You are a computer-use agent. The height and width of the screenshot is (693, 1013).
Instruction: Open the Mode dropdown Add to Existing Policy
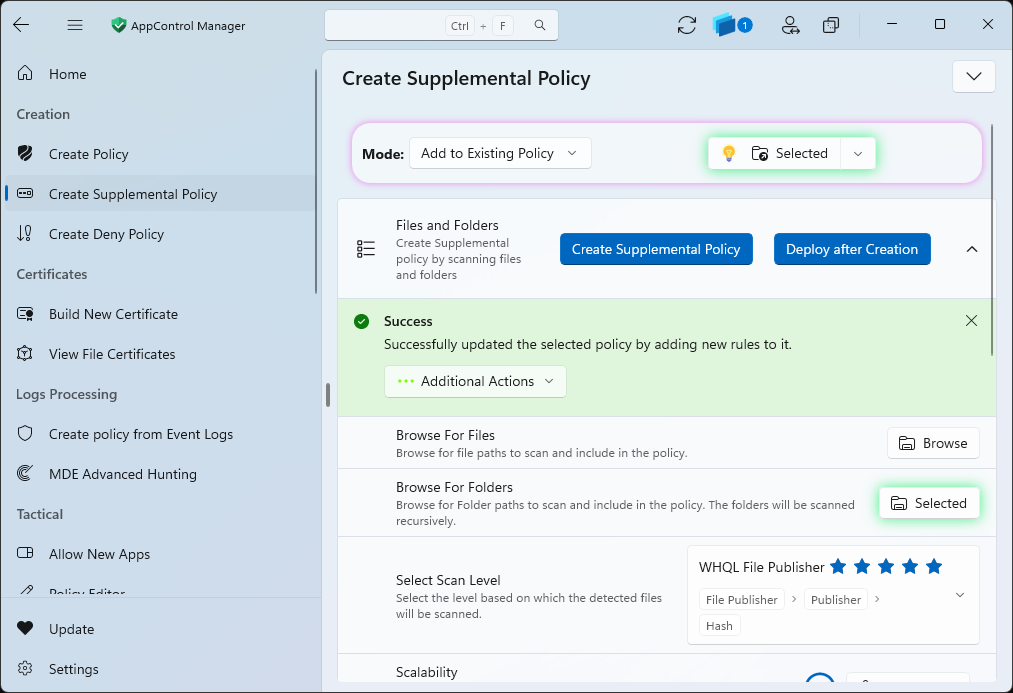[x=500, y=153]
